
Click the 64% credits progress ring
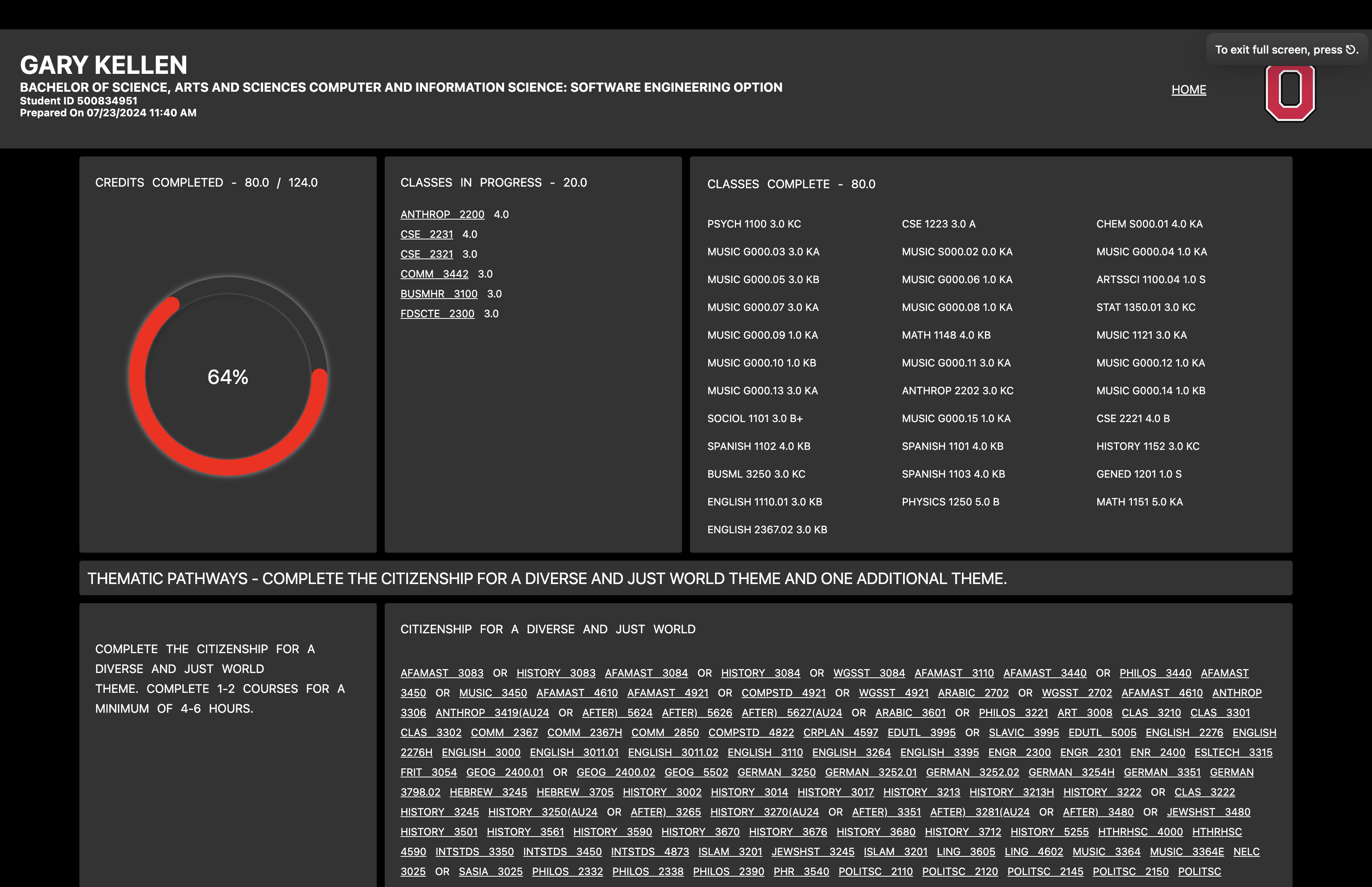point(228,377)
